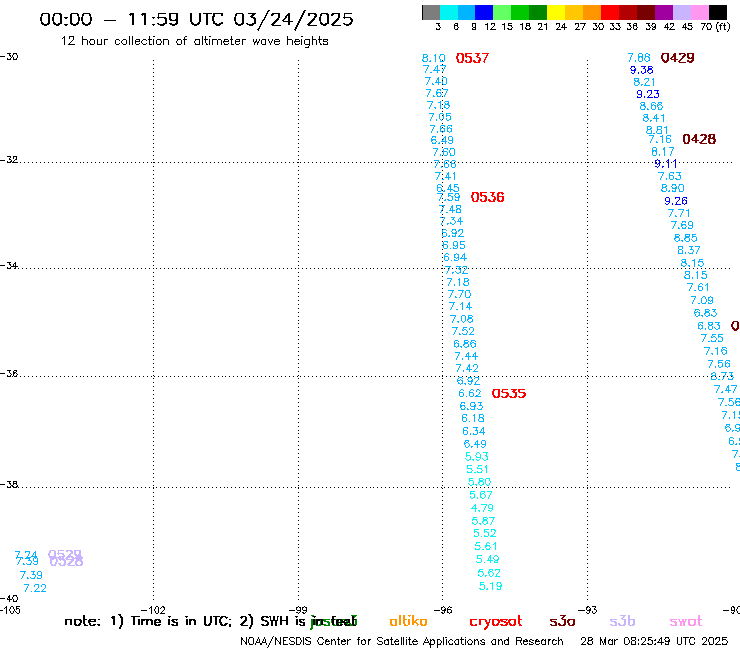This screenshot has width=740, height=650.
Task: Click the 's3a' satellite legend label
Action: (x=562, y=621)
